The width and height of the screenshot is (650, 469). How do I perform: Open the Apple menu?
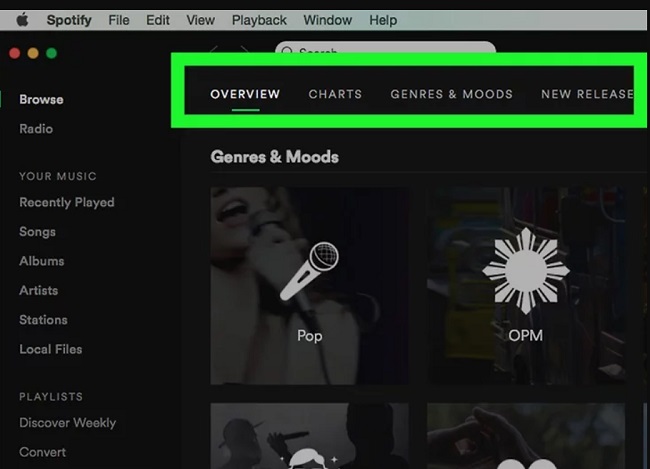tap(22, 19)
